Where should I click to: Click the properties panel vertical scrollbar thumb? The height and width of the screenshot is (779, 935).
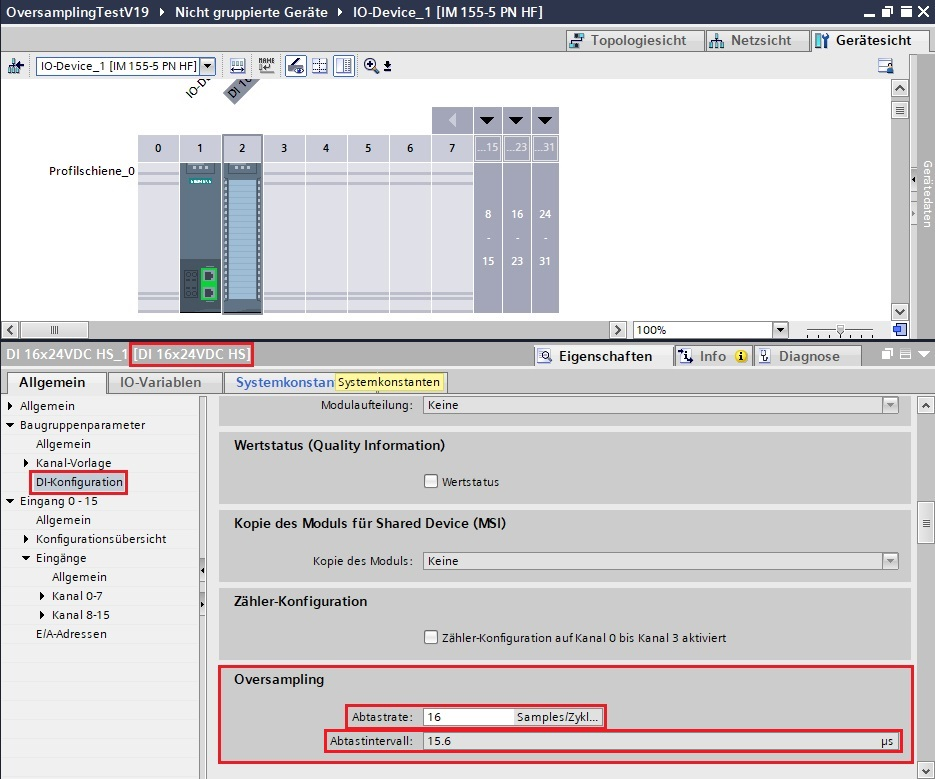coord(925,523)
